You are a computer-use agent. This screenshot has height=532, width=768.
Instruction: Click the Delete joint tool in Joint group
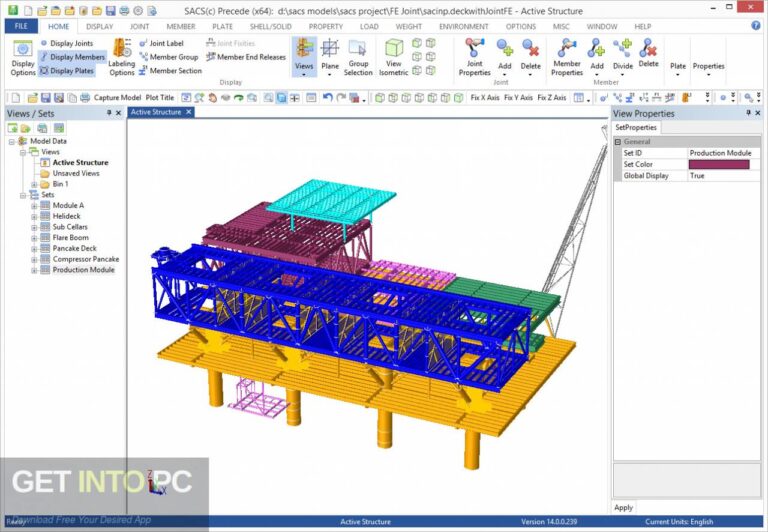tap(530, 58)
